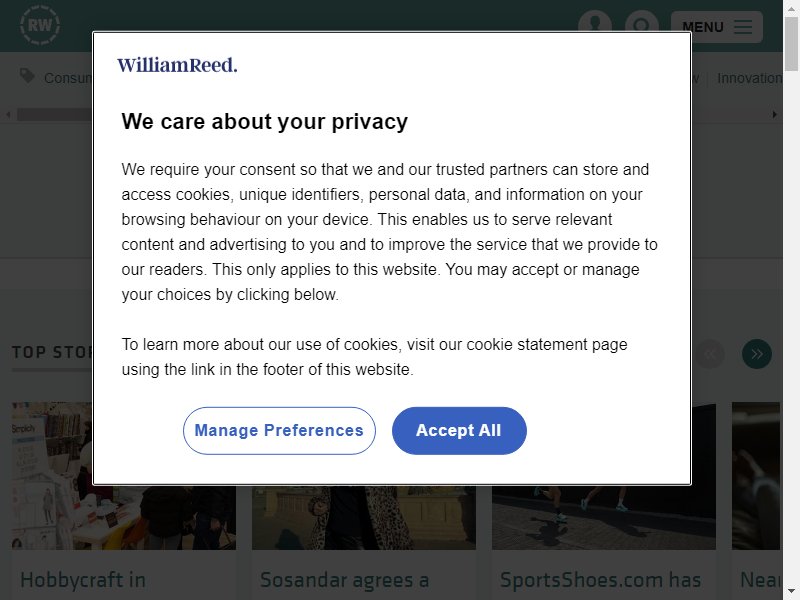Screen dimensions: 800x600
Task: Open the Sosandar agrees headline link
Action: (x=344, y=580)
